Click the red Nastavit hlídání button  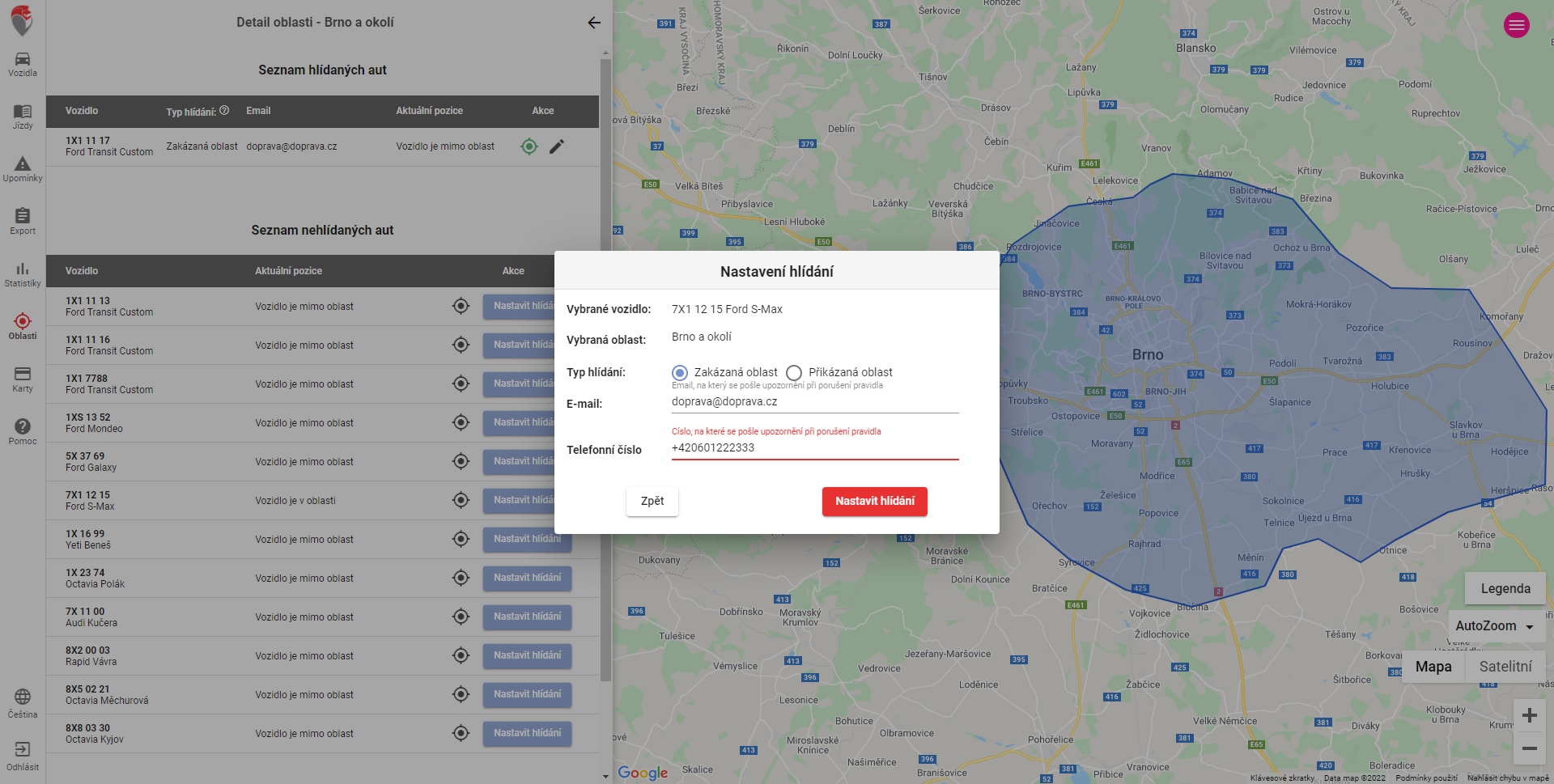tap(874, 501)
